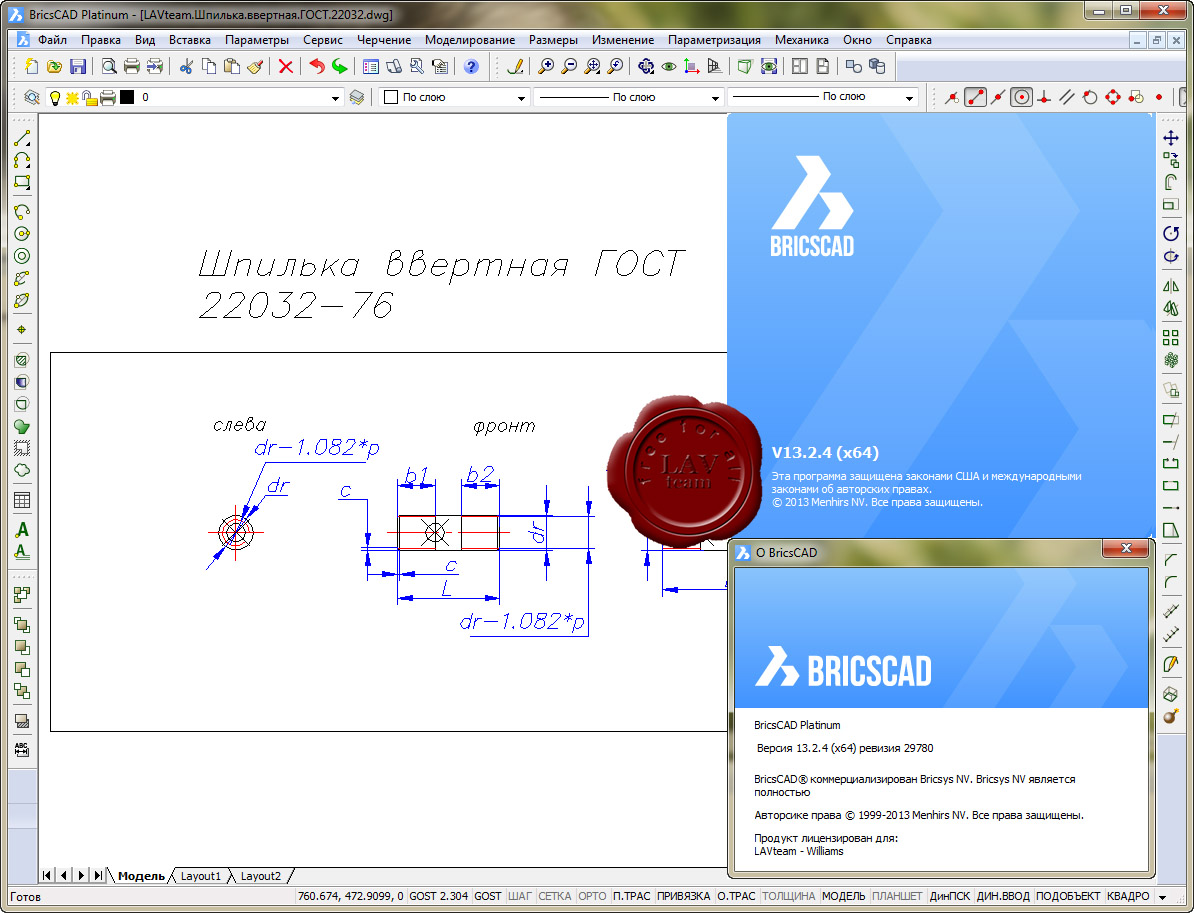This screenshot has height=913, width=1194.
Task: Go to the last layout tab arrow
Action: 98,876
